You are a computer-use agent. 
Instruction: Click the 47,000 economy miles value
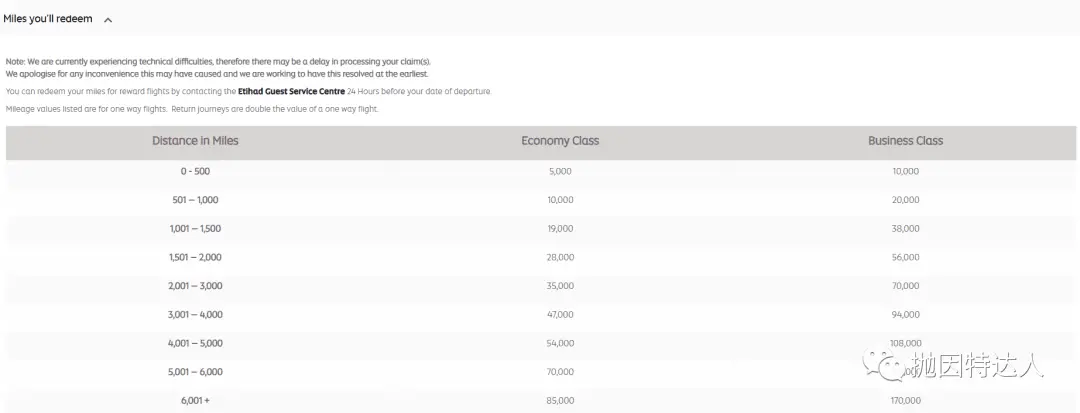click(x=560, y=315)
